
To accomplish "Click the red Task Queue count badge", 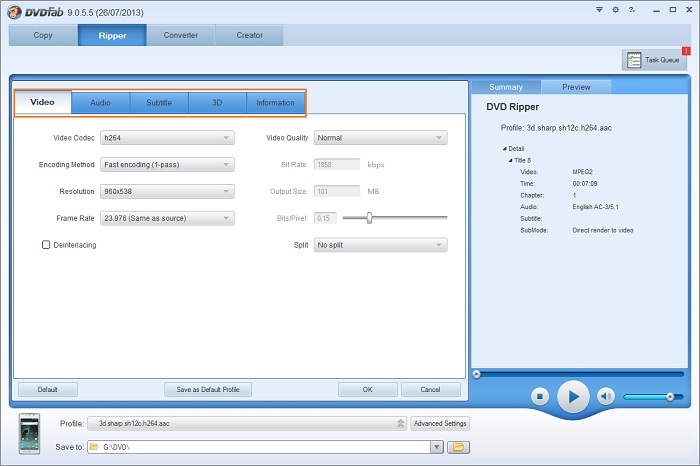I will coord(686,51).
